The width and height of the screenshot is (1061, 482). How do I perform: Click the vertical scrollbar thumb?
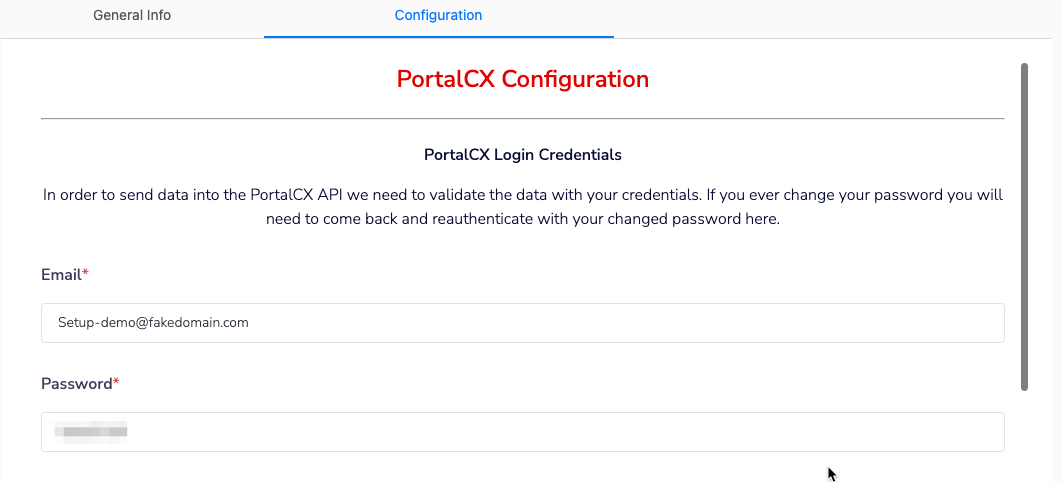tap(1024, 227)
